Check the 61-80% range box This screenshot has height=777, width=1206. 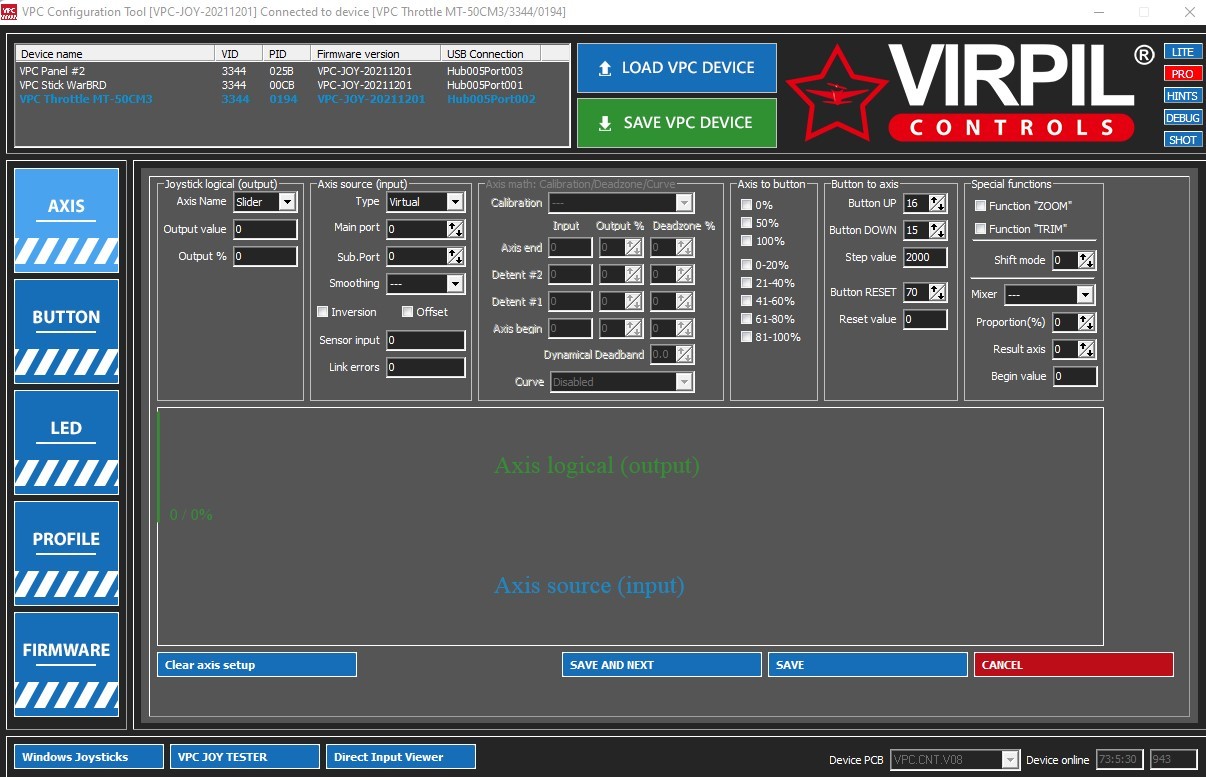pos(746,319)
